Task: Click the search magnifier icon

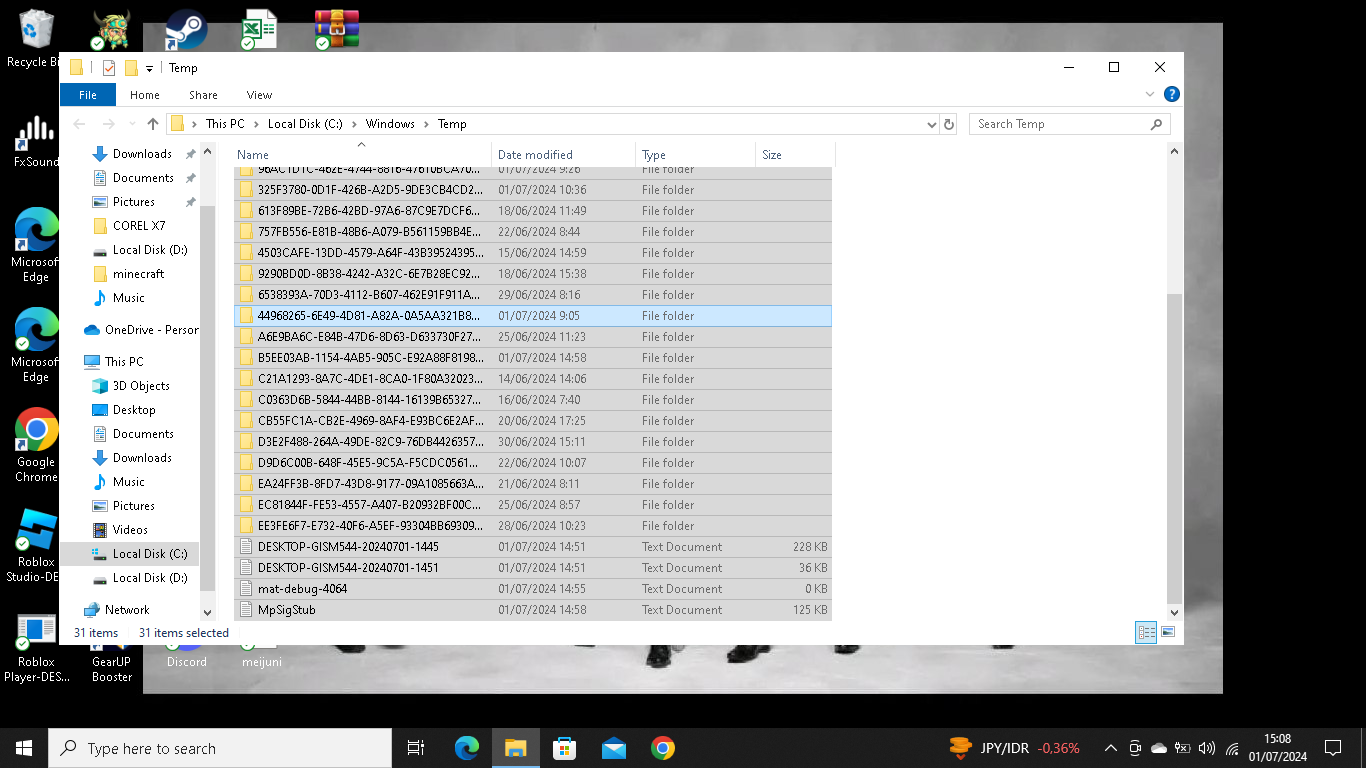Action: pyautogui.click(x=1157, y=124)
